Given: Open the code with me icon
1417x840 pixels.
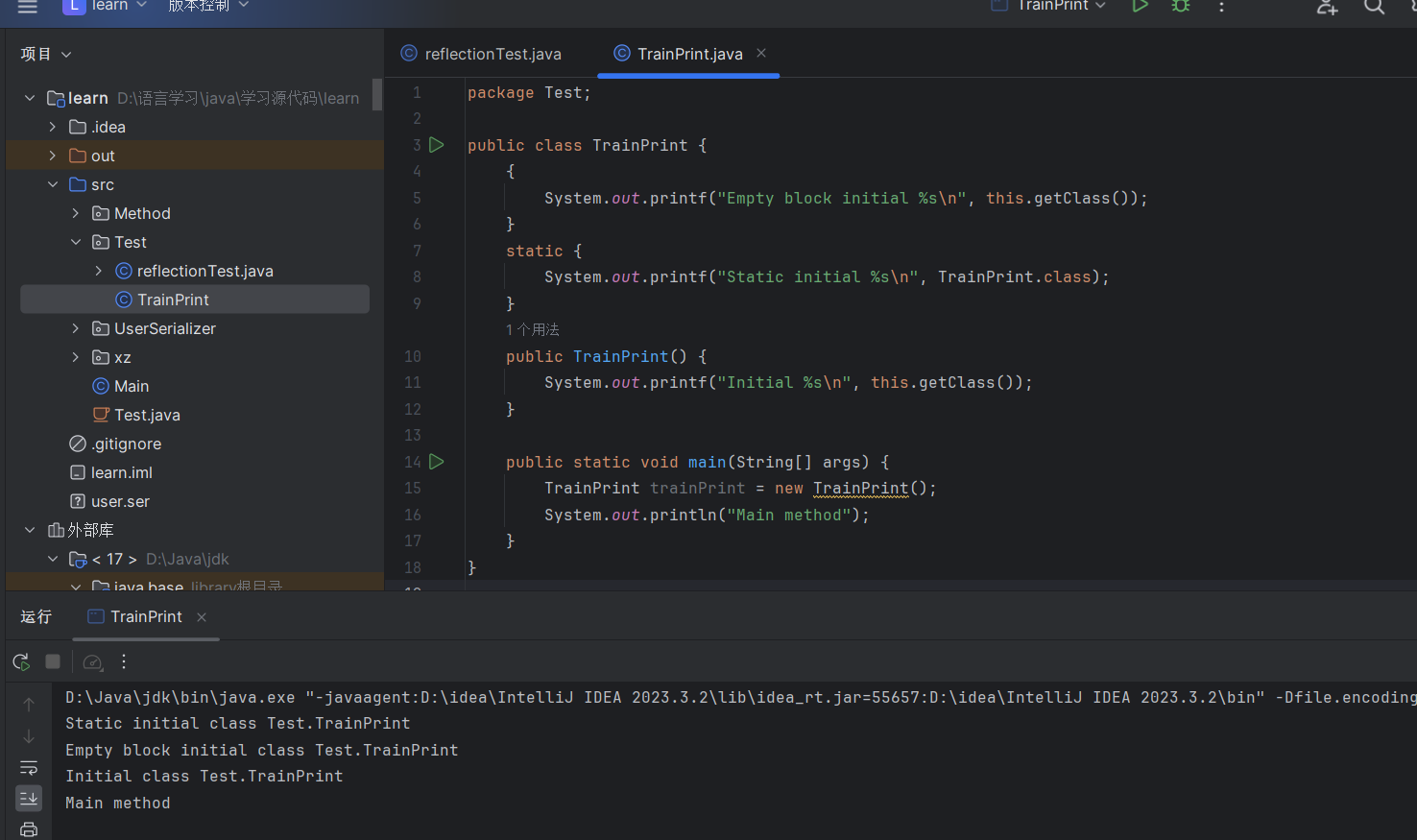Looking at the screenshot, I should click(x=1328, y=6).
